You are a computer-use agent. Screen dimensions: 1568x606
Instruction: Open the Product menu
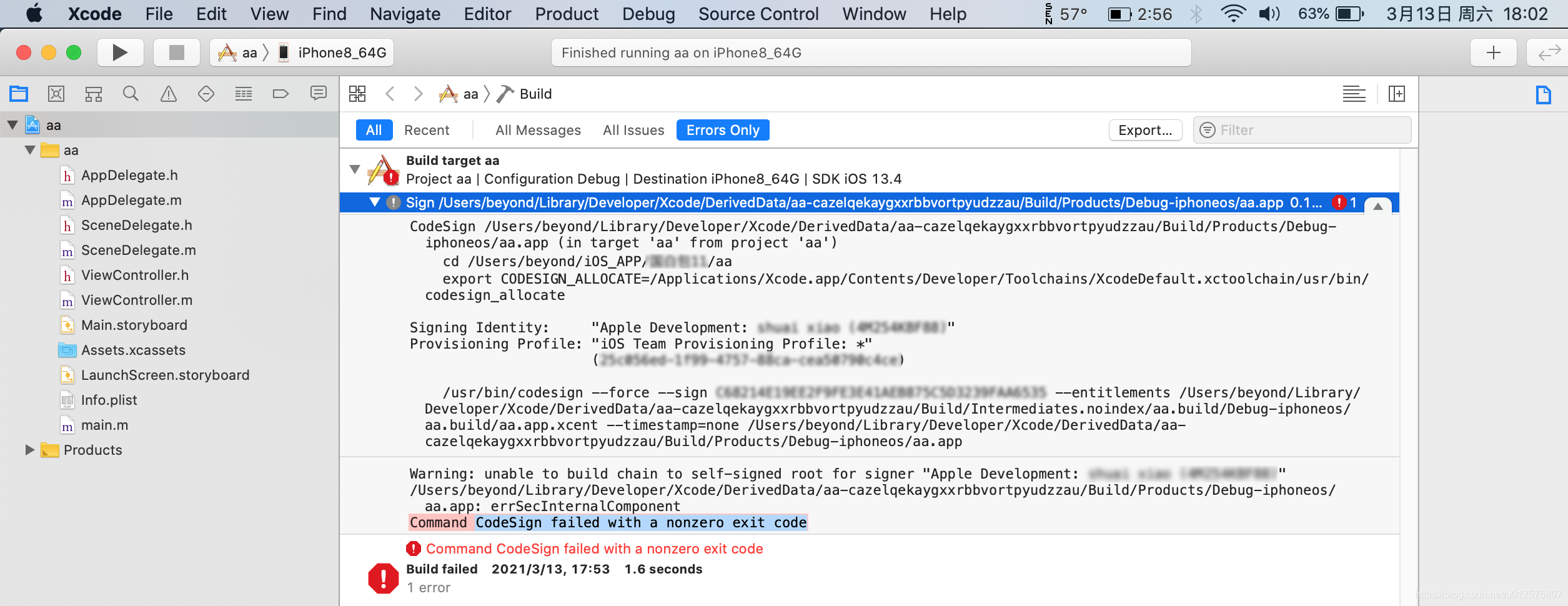point(565,14)
